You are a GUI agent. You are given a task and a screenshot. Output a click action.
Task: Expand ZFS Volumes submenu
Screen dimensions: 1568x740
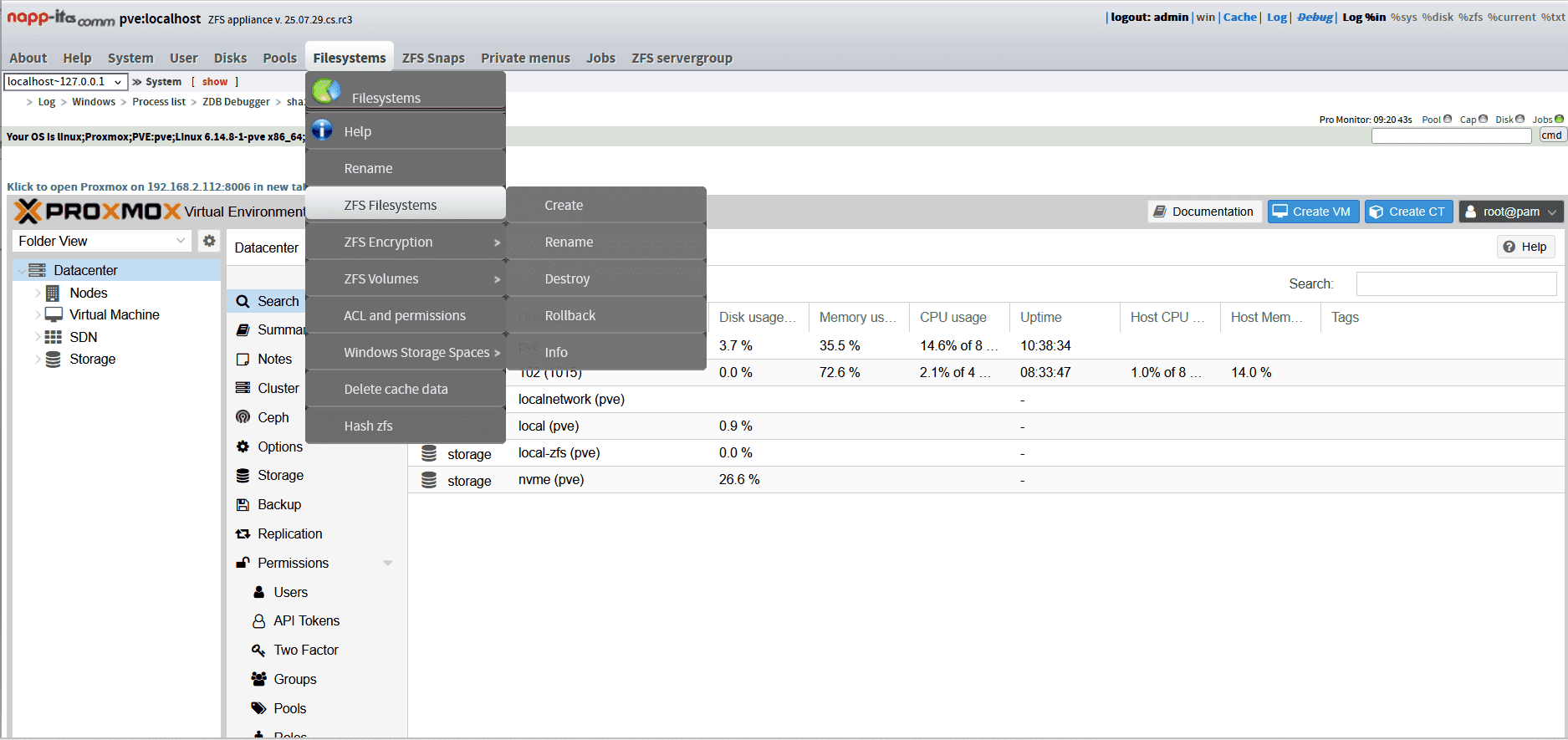point(497,279)
